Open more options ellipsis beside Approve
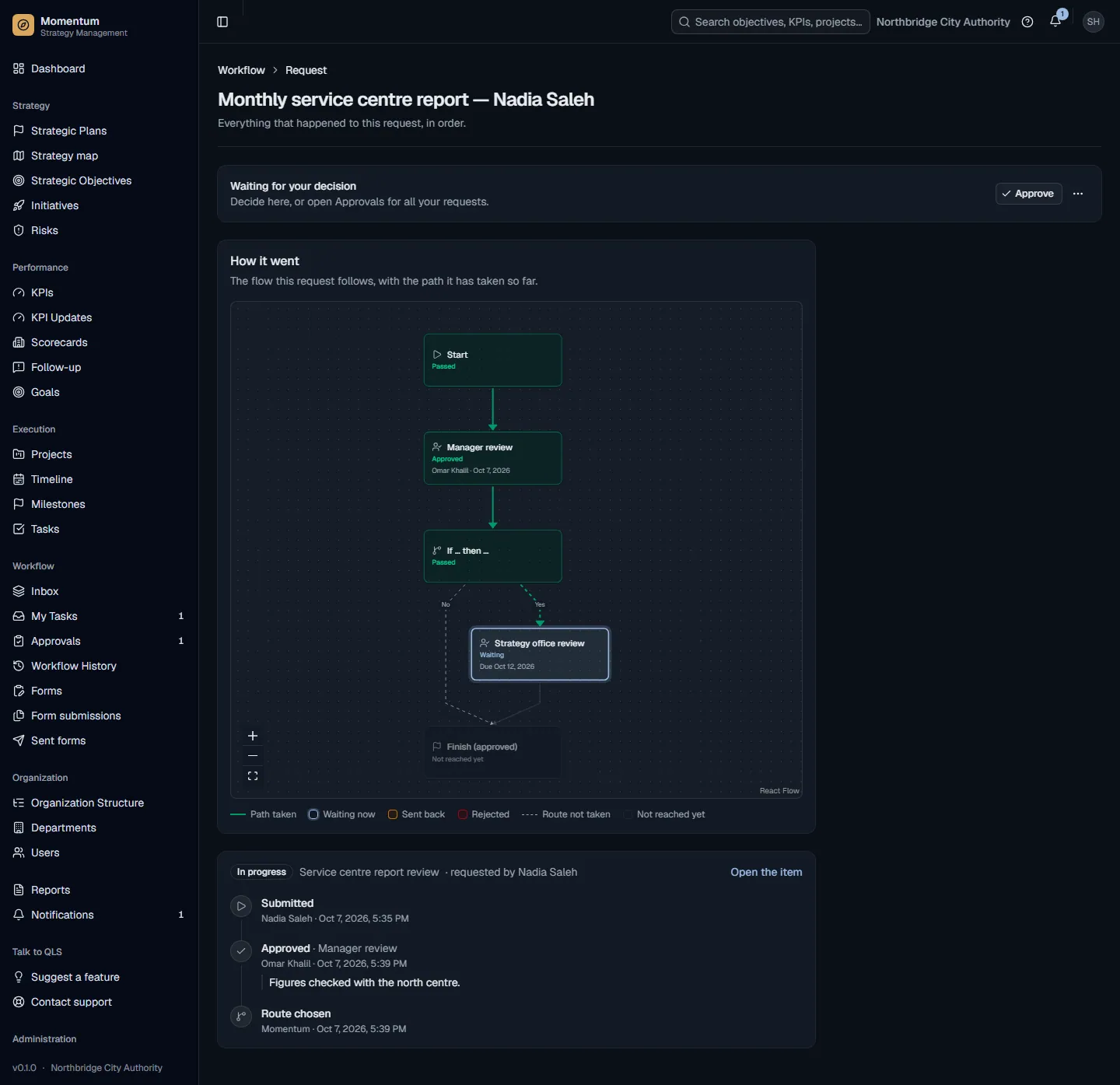 pyautogui.click(x=1078, y=194)
